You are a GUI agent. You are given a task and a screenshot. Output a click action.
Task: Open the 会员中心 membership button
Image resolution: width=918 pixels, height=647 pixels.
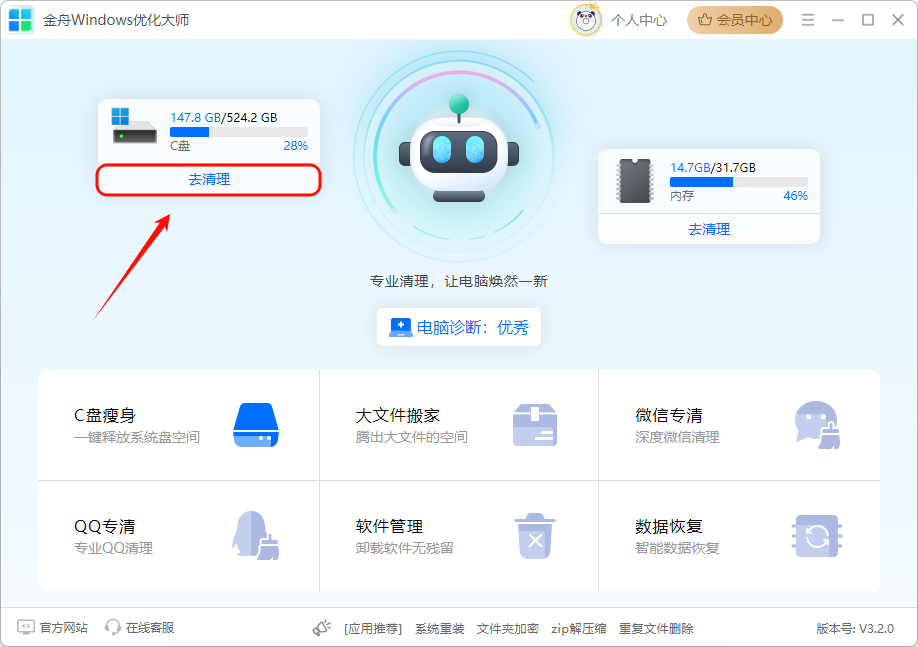(735, 20)
